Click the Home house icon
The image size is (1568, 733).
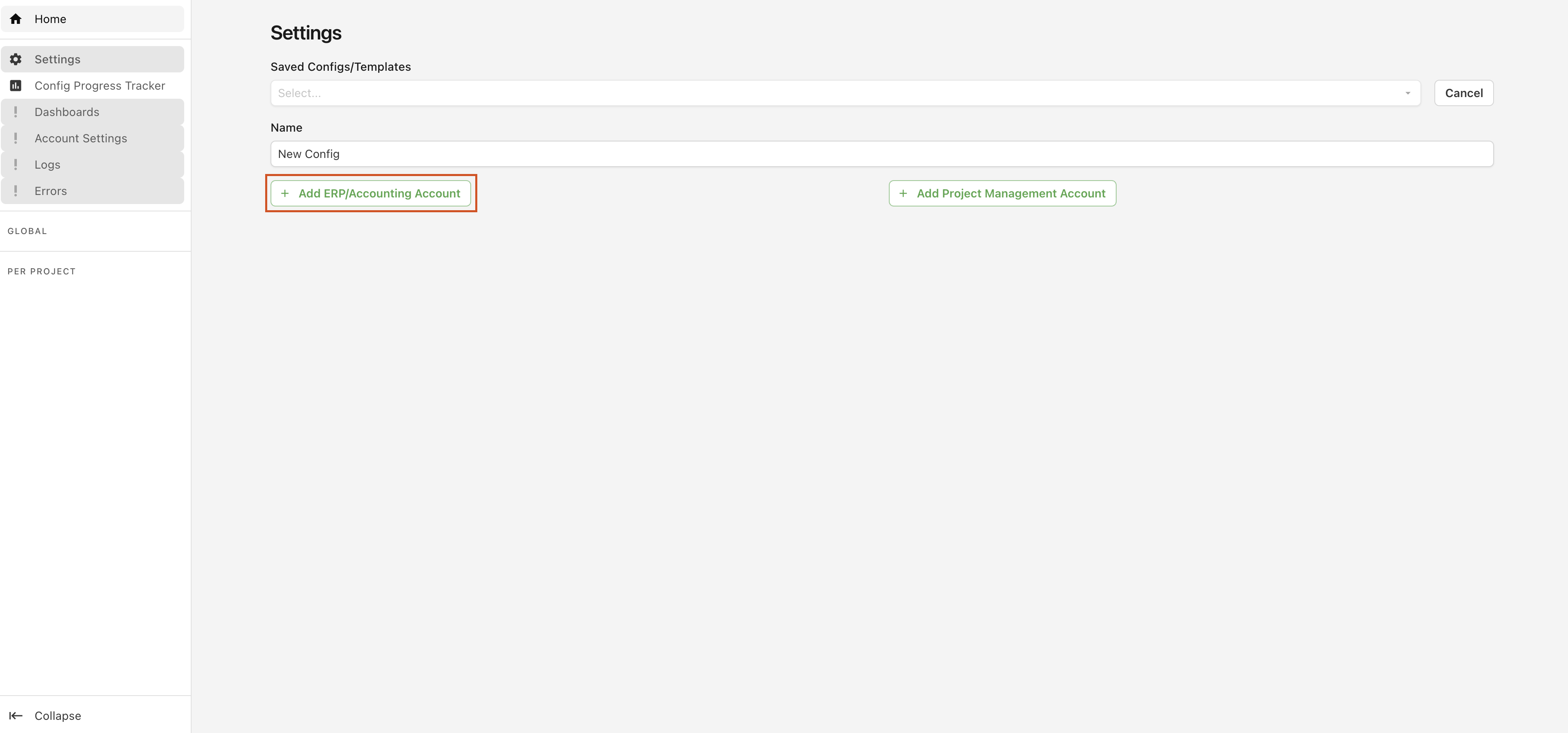(x=16, y=19)
